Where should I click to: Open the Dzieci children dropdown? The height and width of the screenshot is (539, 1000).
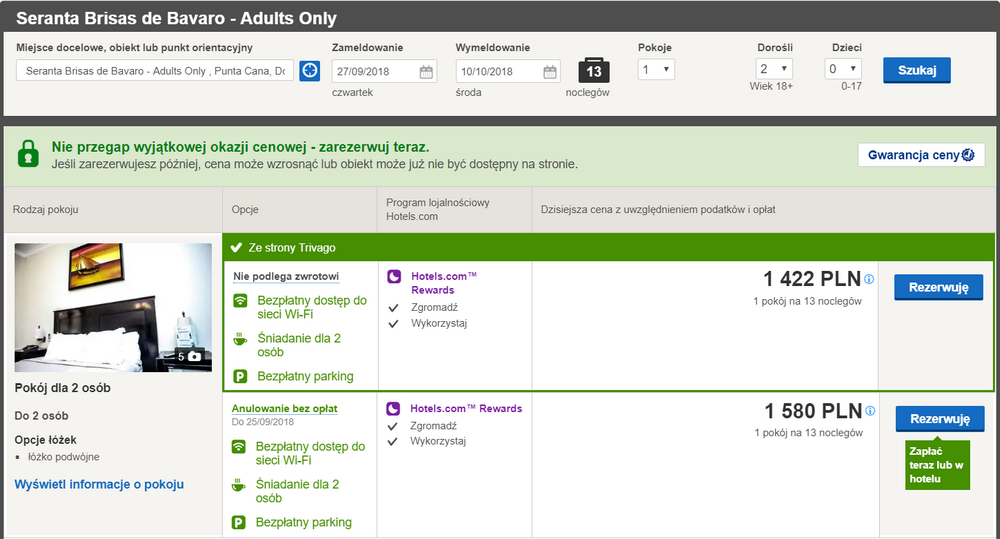843,69
